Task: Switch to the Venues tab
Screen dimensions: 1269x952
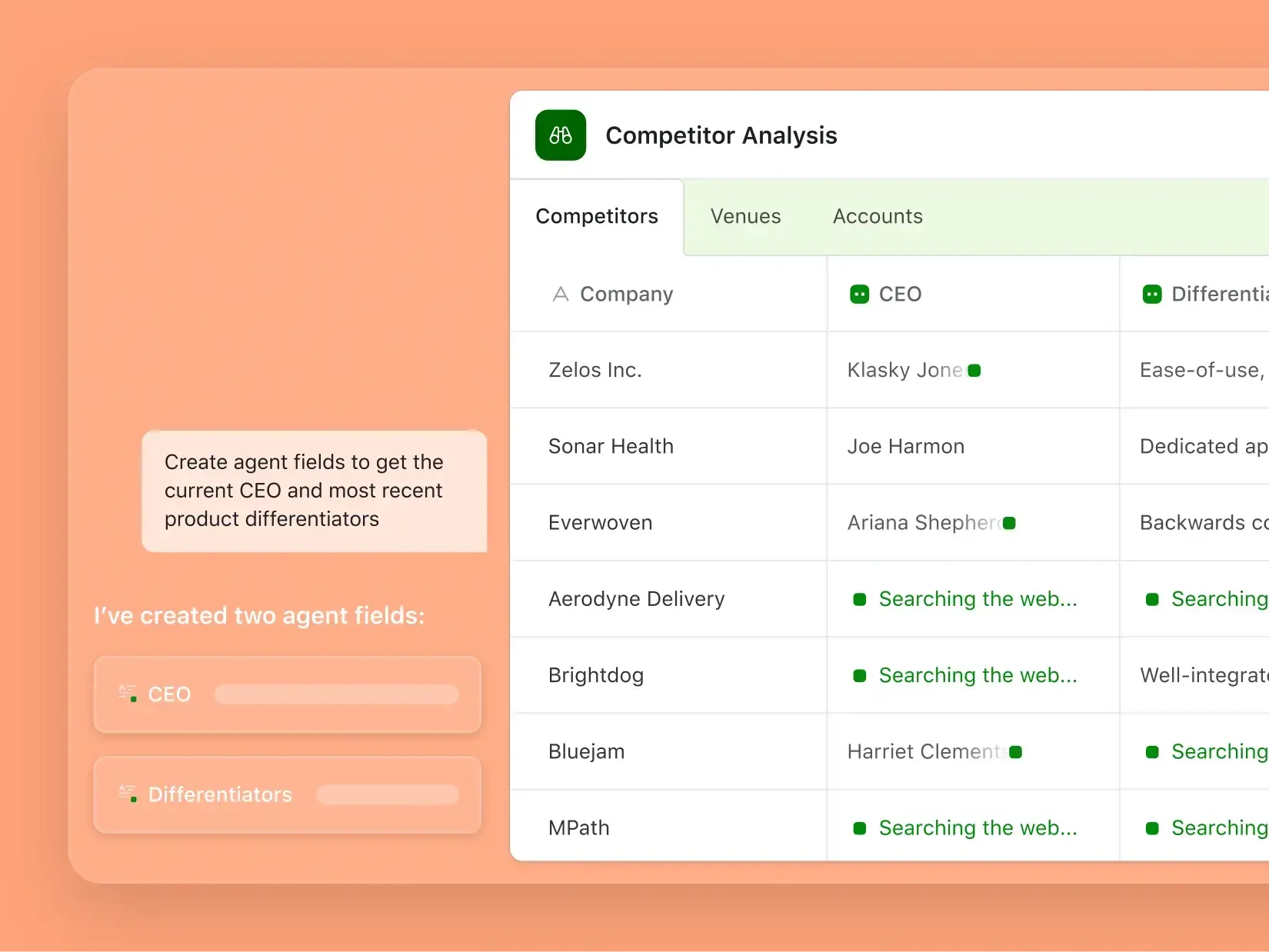Action: [744, 216]
